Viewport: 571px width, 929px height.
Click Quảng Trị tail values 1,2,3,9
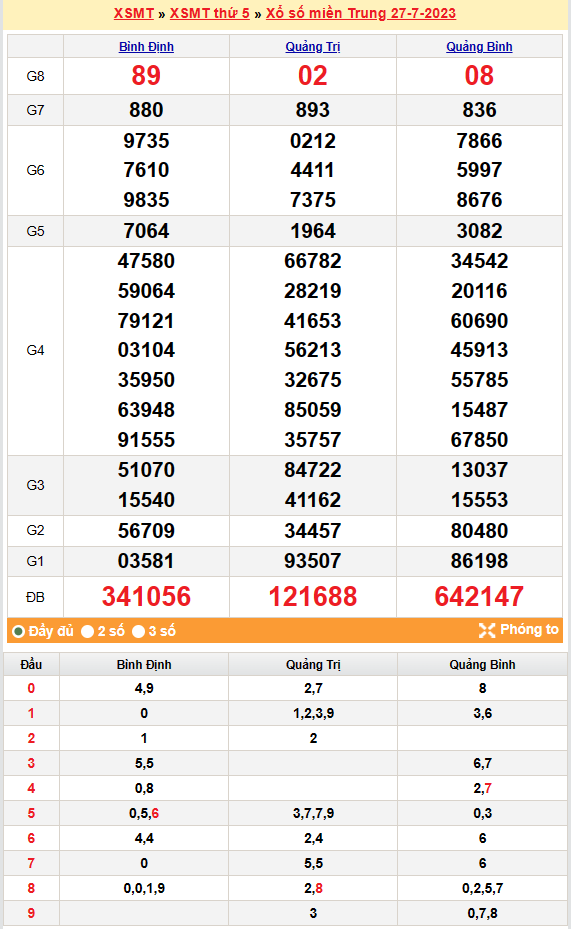(x=313, y=714)
